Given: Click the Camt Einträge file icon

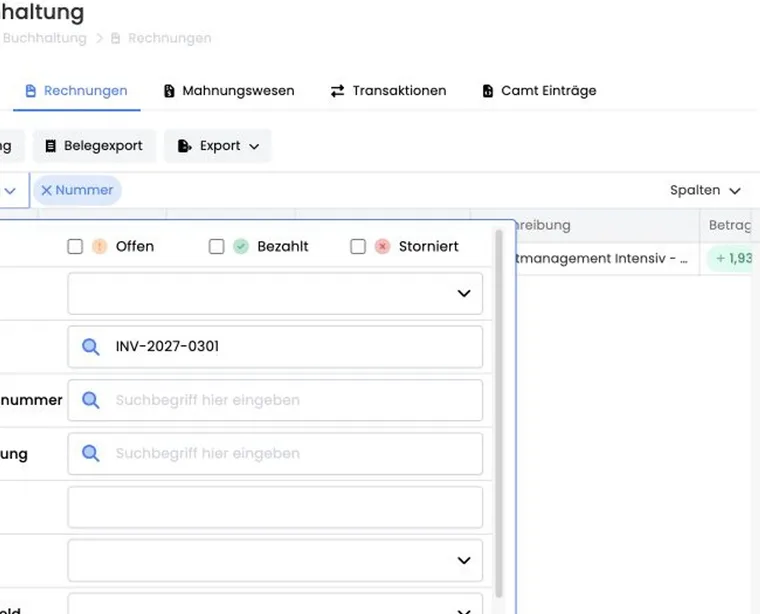Looking at the screenshot, I should pos(488,91).
